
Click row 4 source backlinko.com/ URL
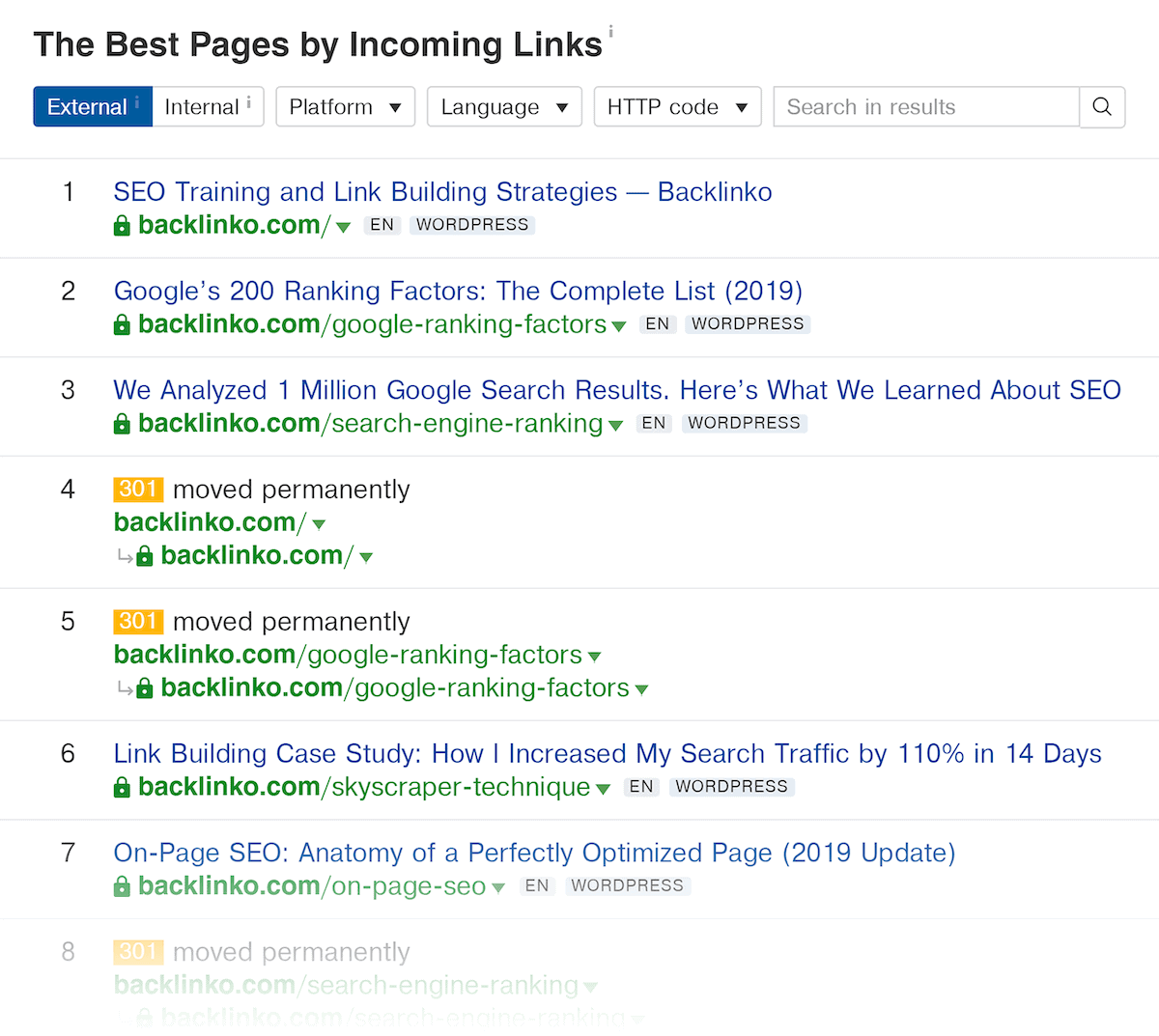pos(210,522)
